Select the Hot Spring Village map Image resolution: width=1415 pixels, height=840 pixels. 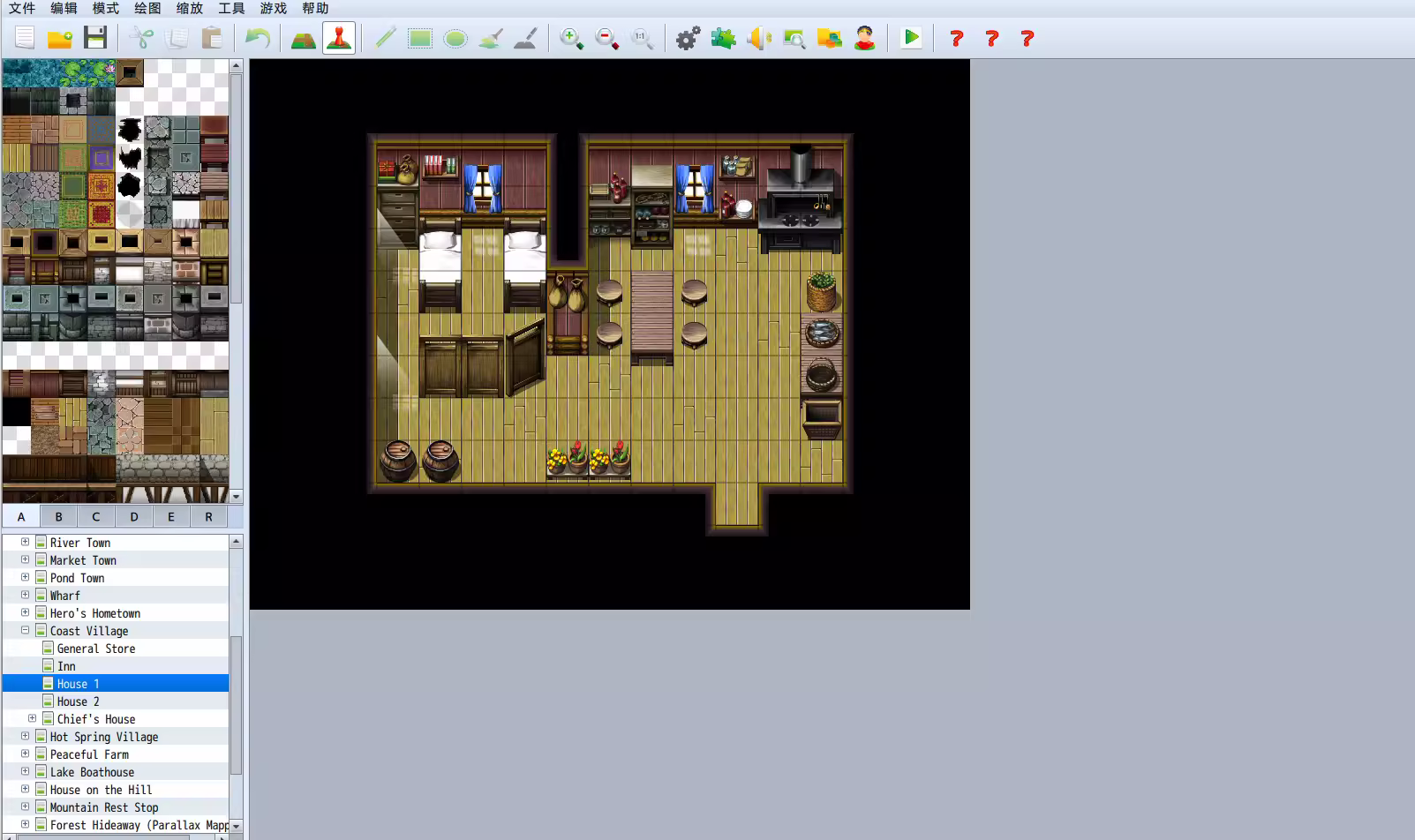coord(103,736)
